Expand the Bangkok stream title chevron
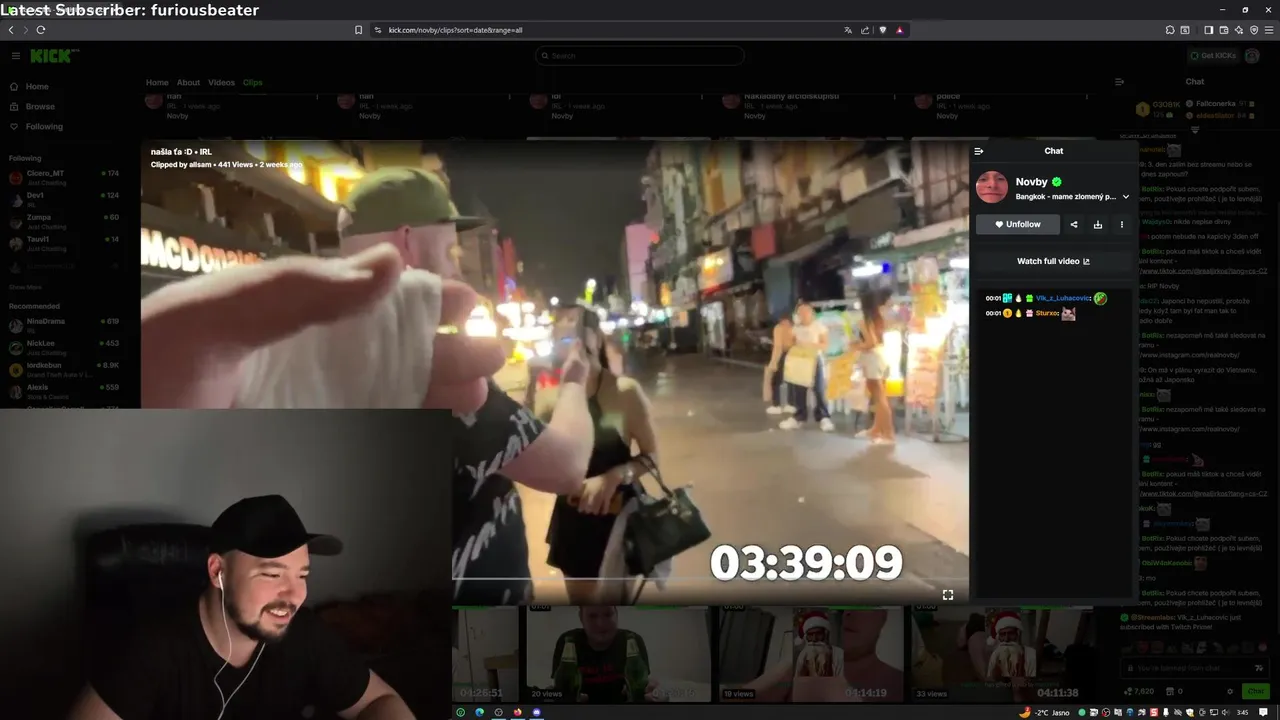 click(1126, 197)
